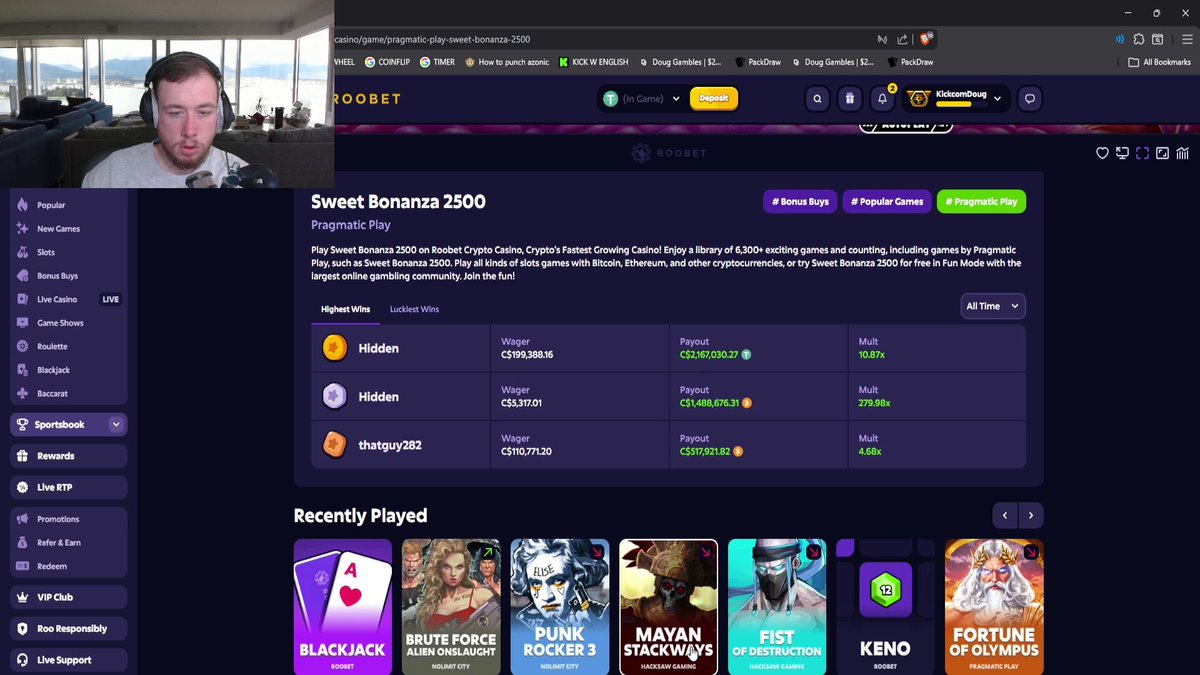Expand the KickcomDoug account chevron
Viewport: 1200px width, 675px height.
[x=997, y=99]
